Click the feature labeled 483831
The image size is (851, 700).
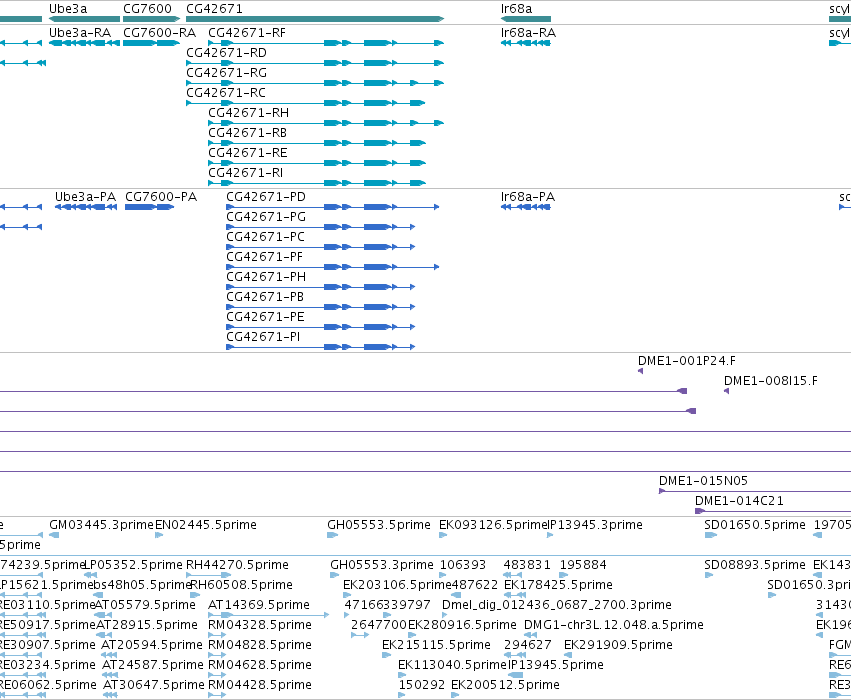coord(527,565)
